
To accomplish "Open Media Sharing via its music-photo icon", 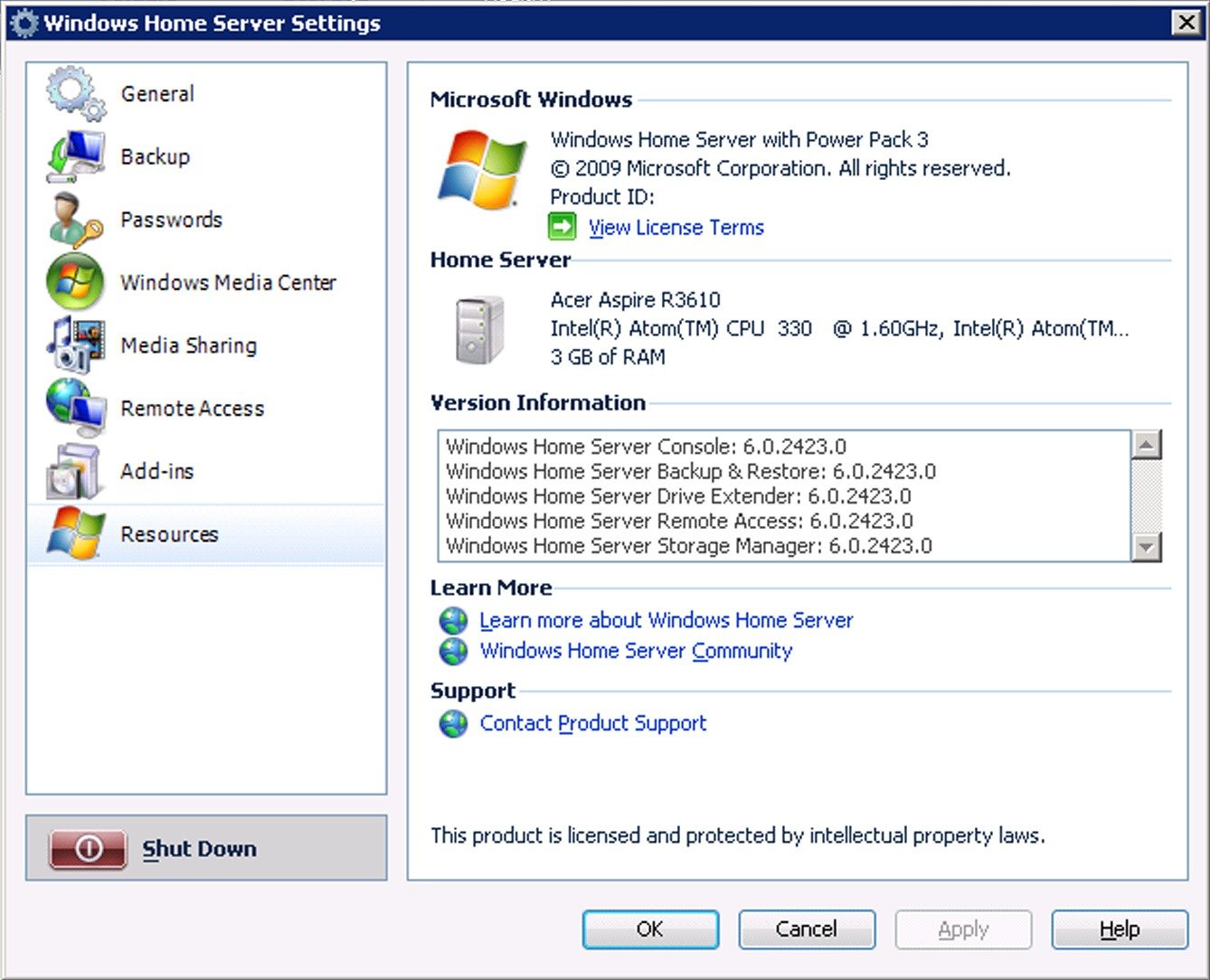I will (x=76, y=345).
